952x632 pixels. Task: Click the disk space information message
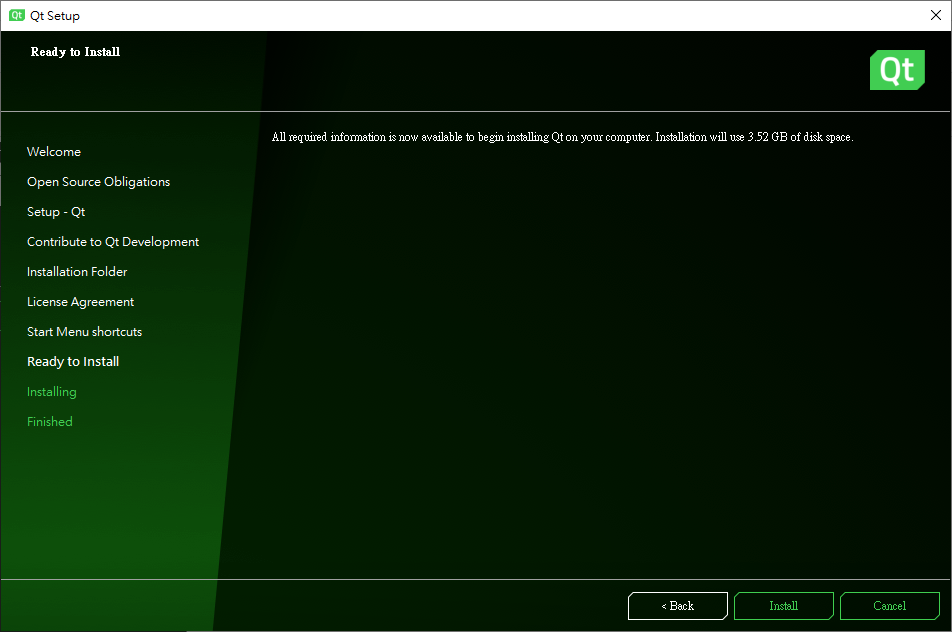tap(562, 137)
